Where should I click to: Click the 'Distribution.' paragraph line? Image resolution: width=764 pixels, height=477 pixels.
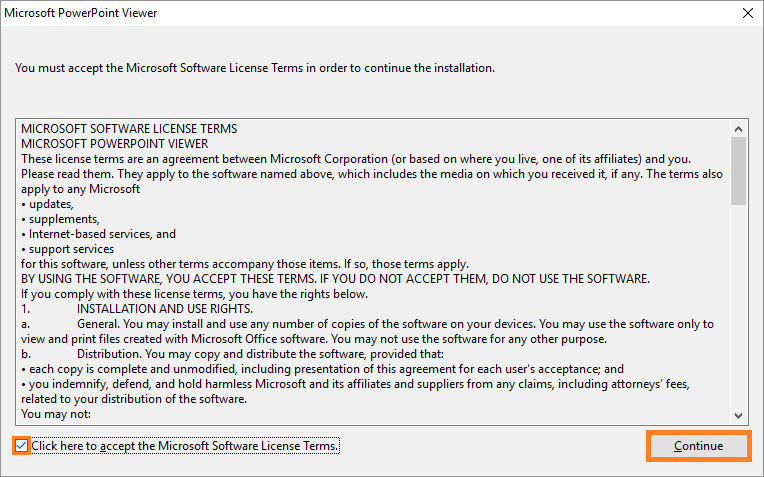pyautogui.click(x=232, y=354)
